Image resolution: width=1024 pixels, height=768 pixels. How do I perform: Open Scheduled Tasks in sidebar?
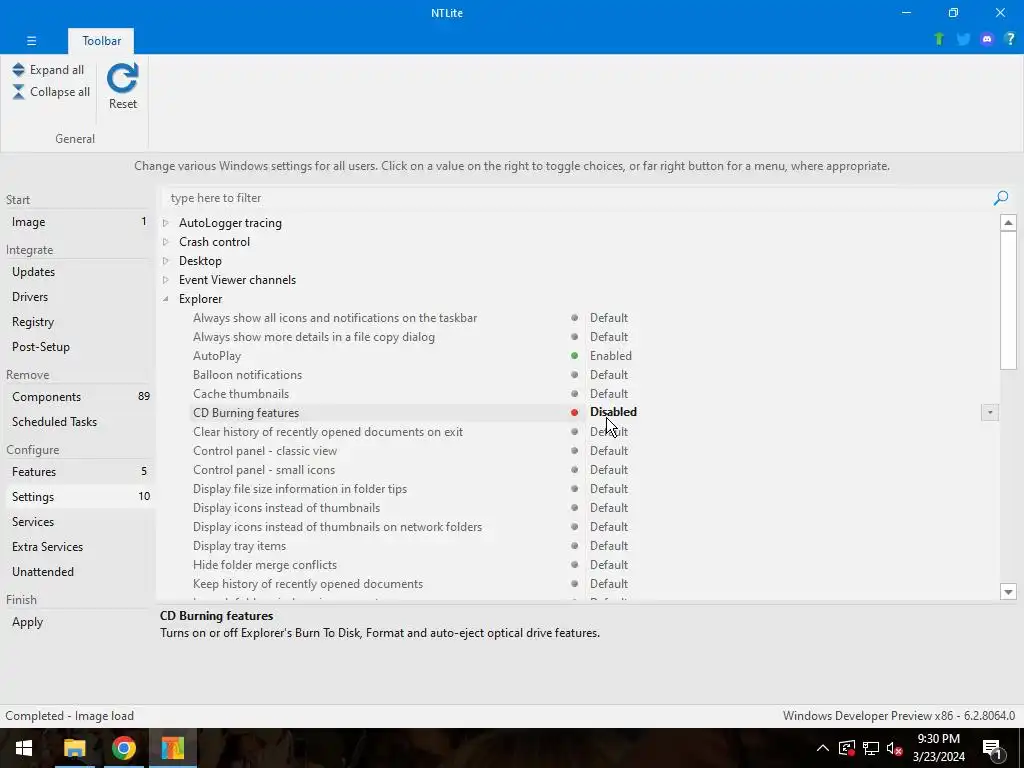pos(78,422)
